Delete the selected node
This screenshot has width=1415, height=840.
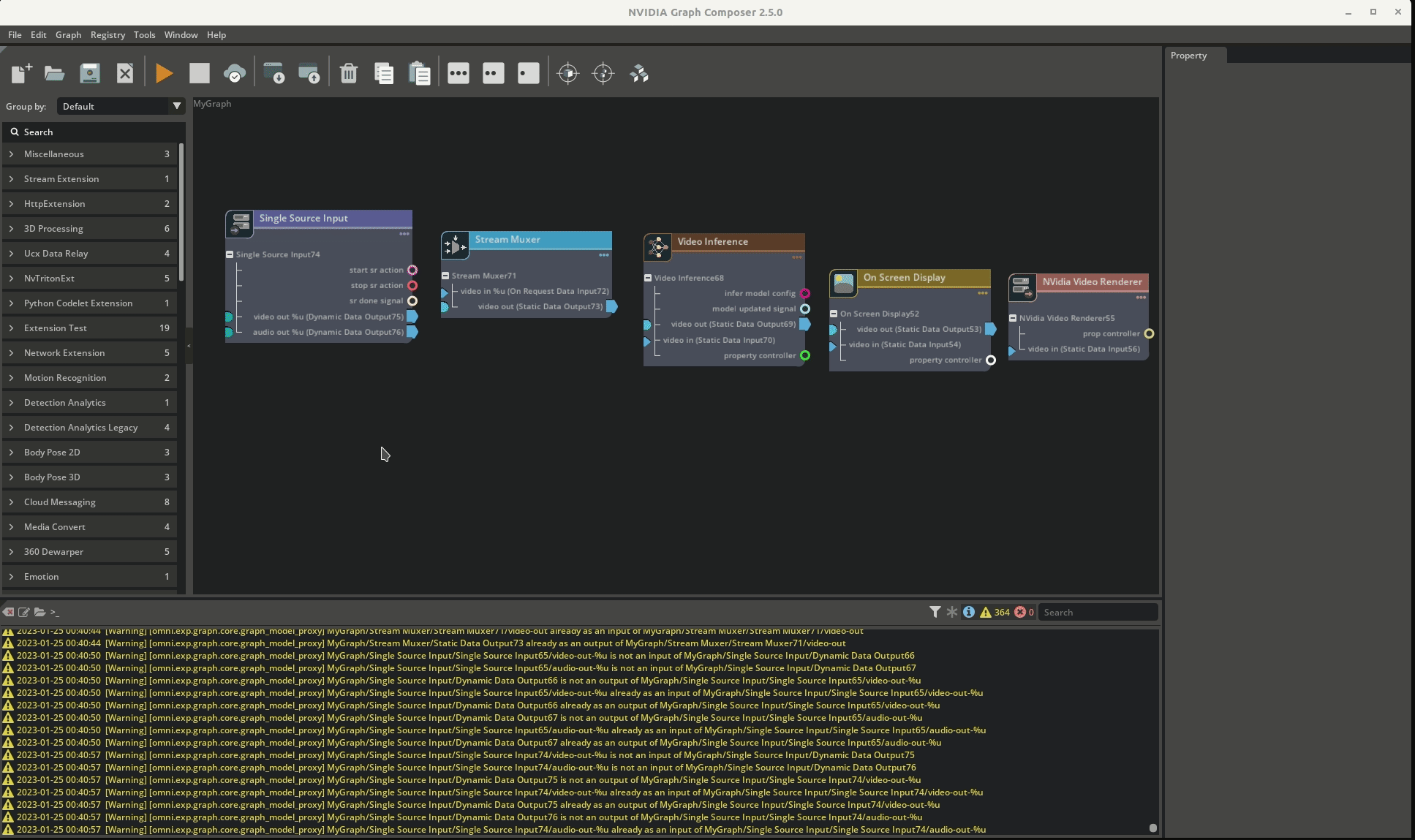pyautogui.click(x=350, y=73)
